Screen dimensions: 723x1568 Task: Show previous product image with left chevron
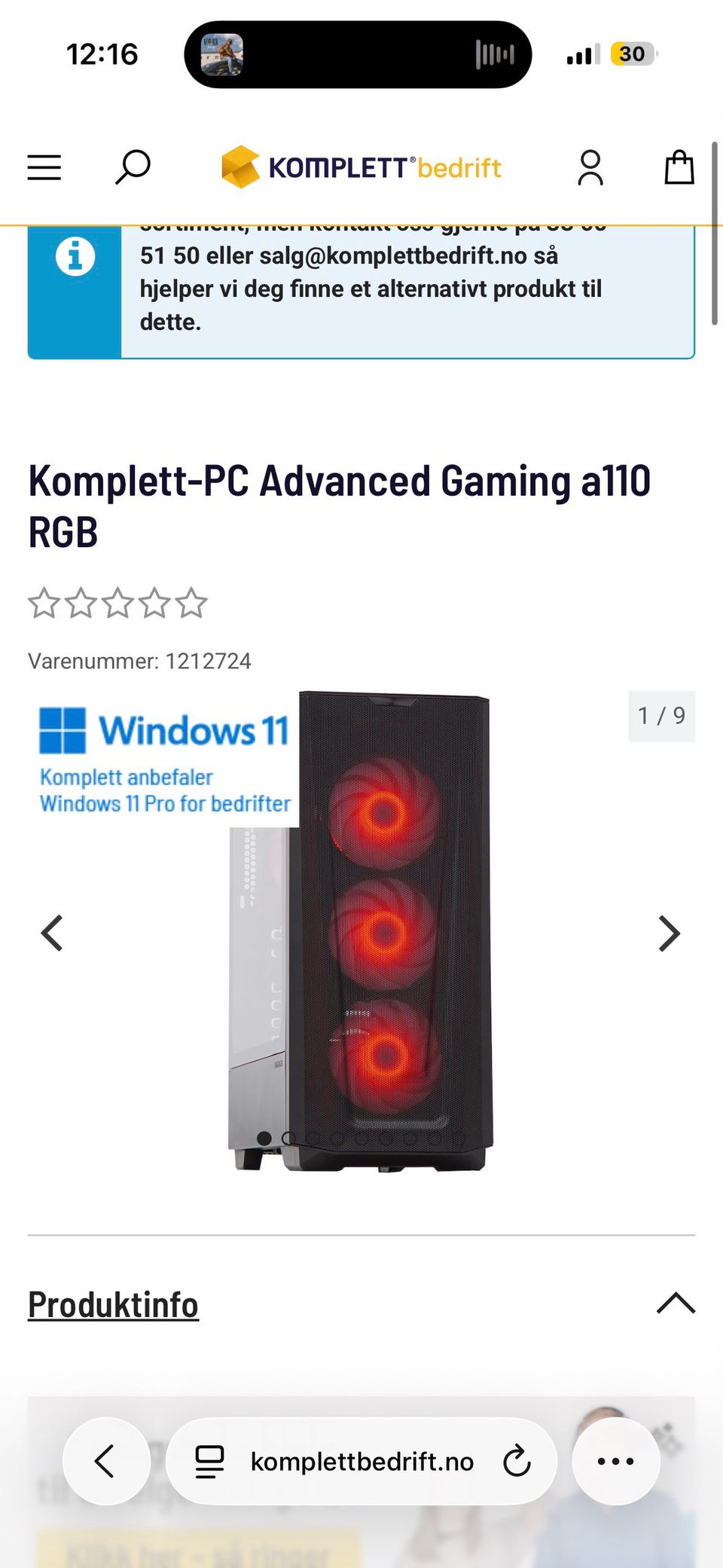pyautogui.click(x=52, y=934)
